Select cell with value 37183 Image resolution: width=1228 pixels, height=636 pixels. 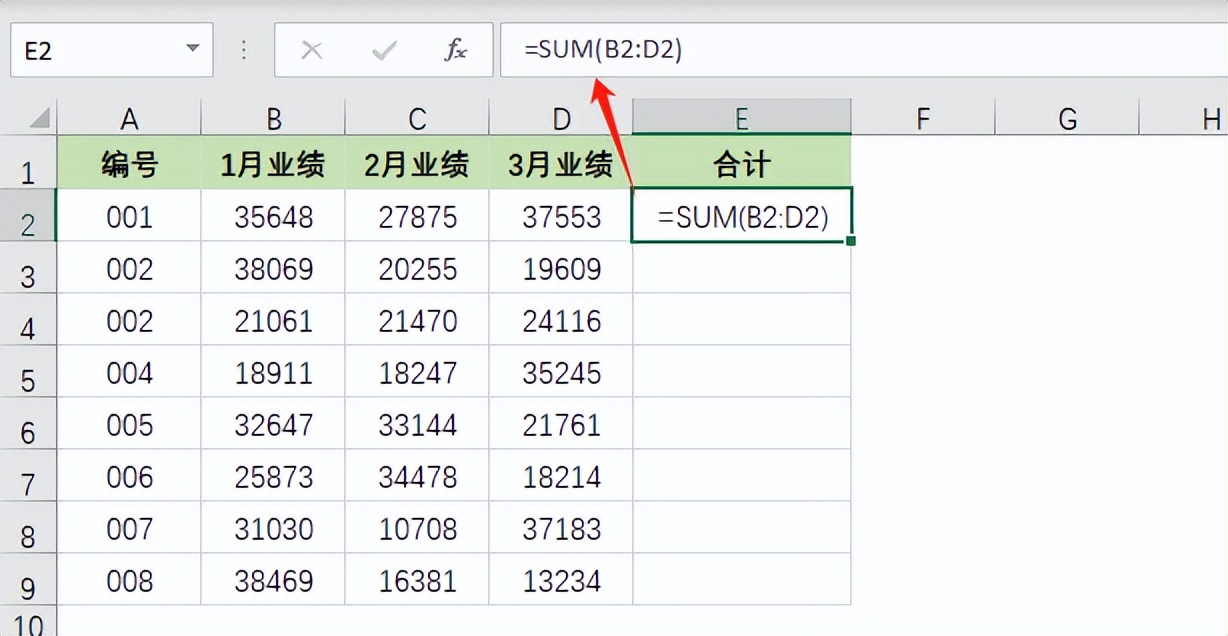[x=561, y=528]
